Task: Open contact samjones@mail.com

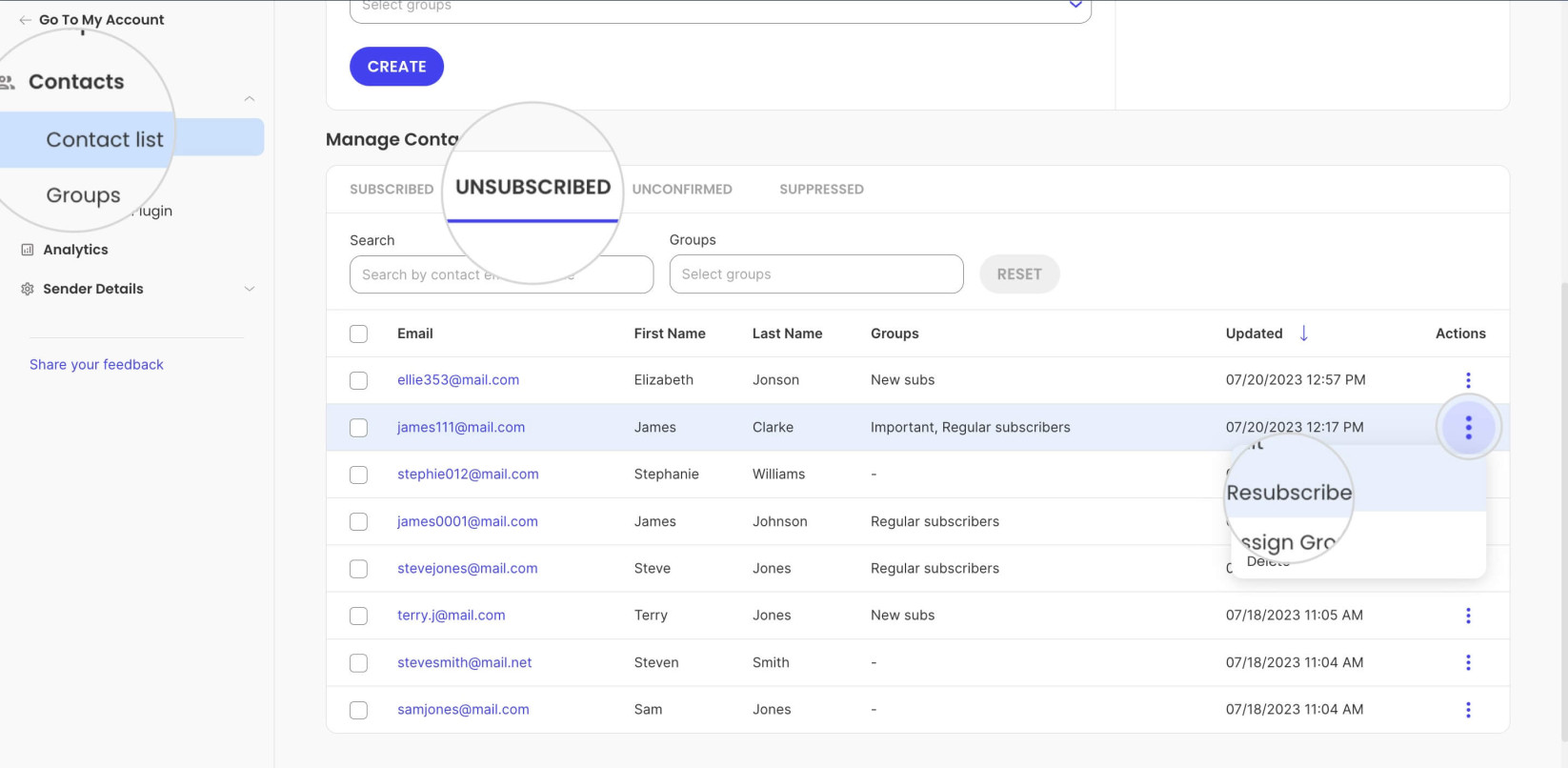Action: [463, 710]
